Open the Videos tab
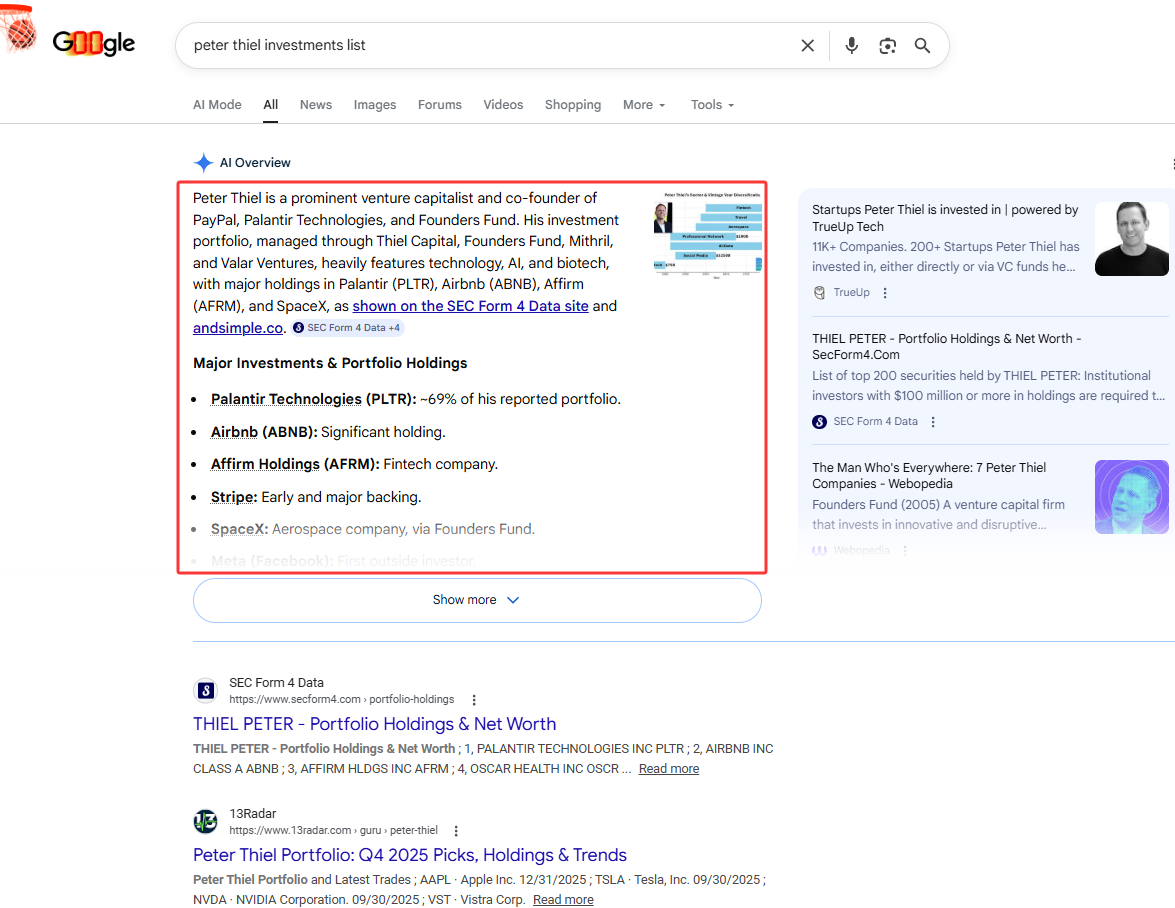Viewport: 1175px width, 908px height. point(503,105)
